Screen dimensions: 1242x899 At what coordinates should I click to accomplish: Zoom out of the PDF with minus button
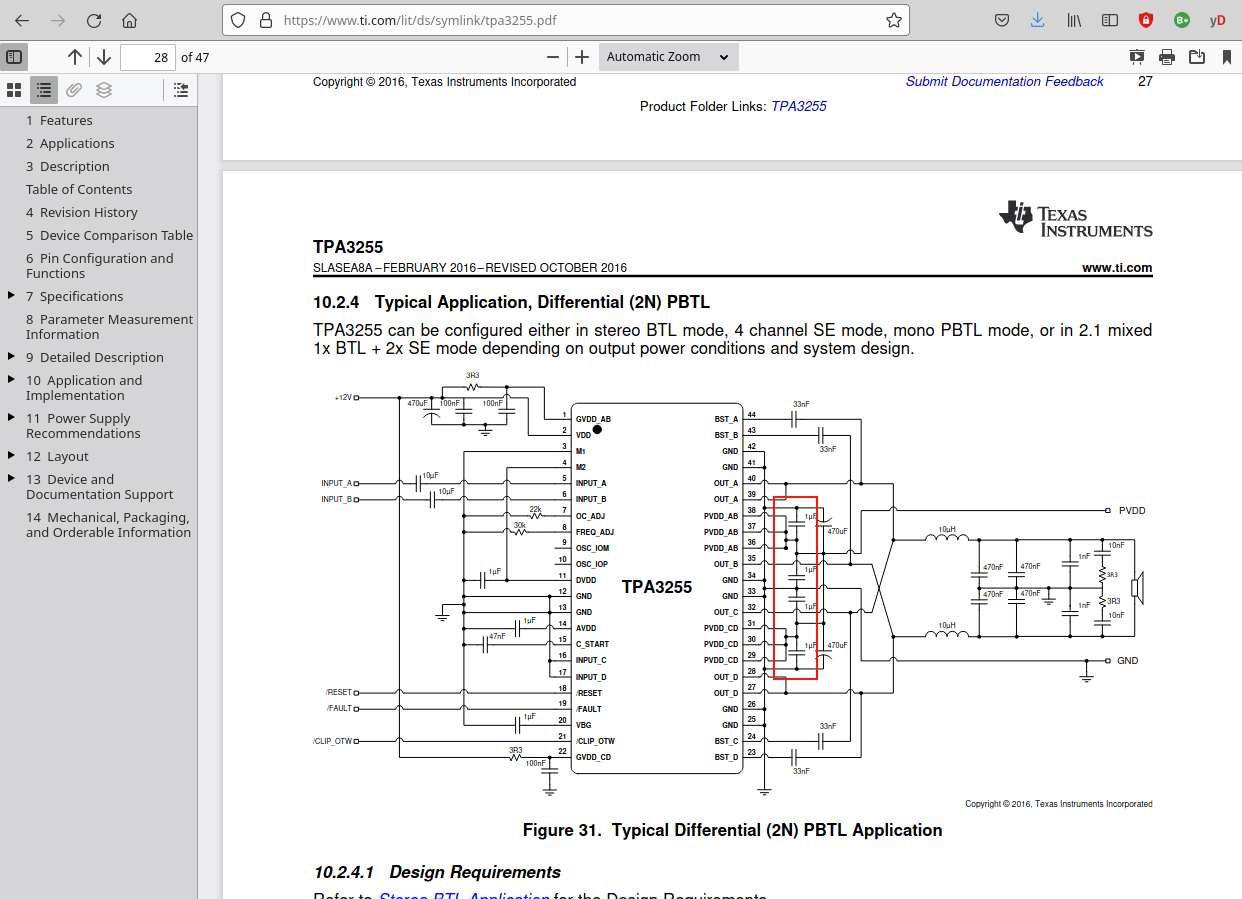(x=553, y=57)
